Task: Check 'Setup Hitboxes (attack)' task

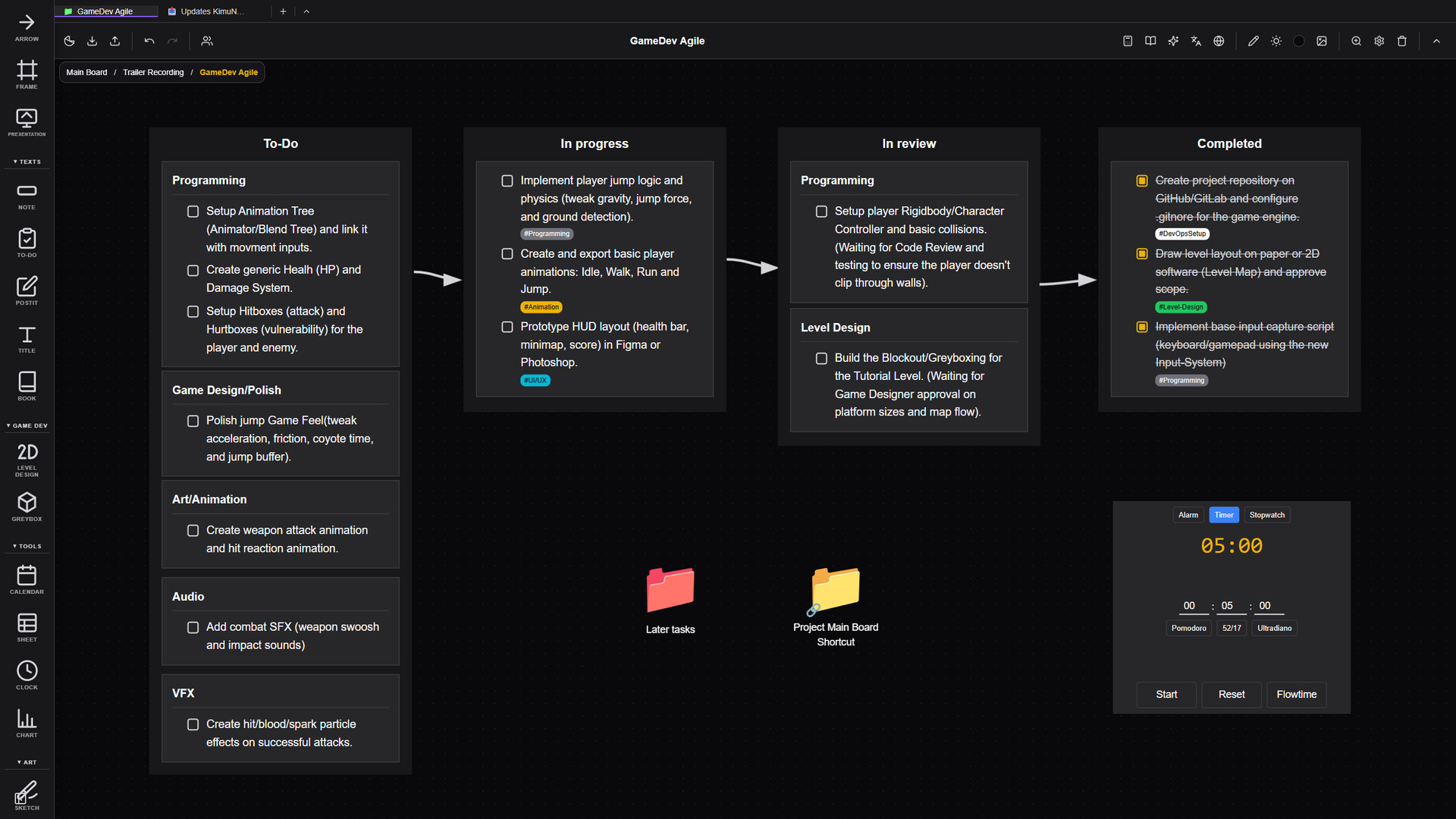Action: coord(193,312)
